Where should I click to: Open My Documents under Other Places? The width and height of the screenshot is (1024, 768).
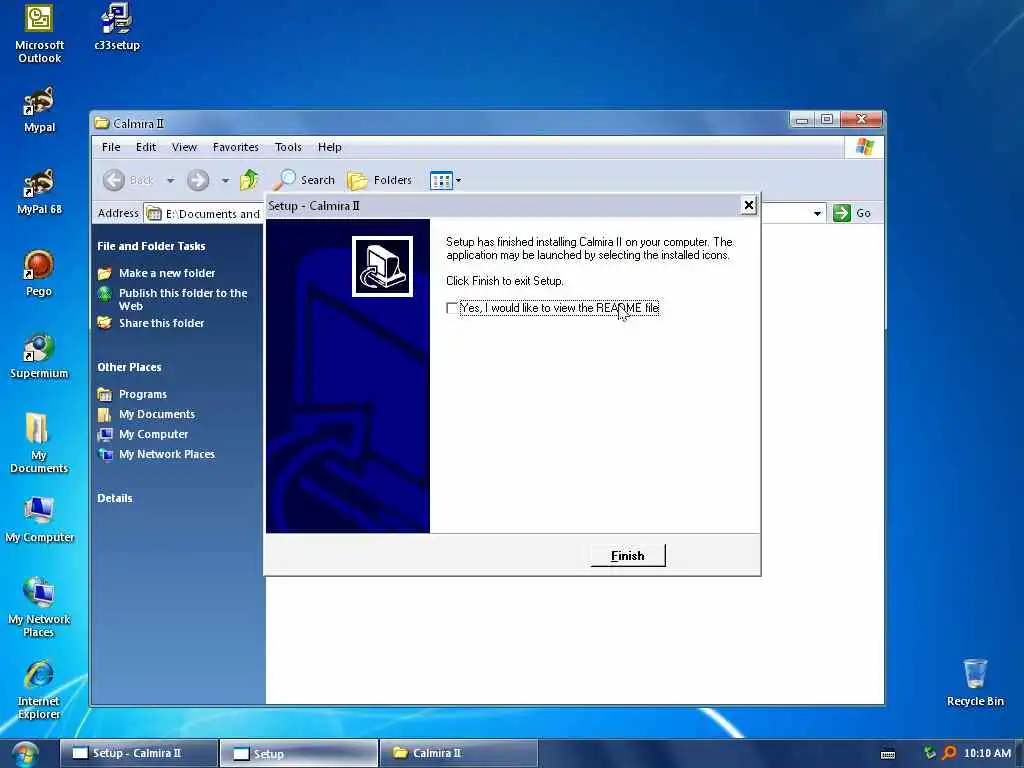click(157, 414)
